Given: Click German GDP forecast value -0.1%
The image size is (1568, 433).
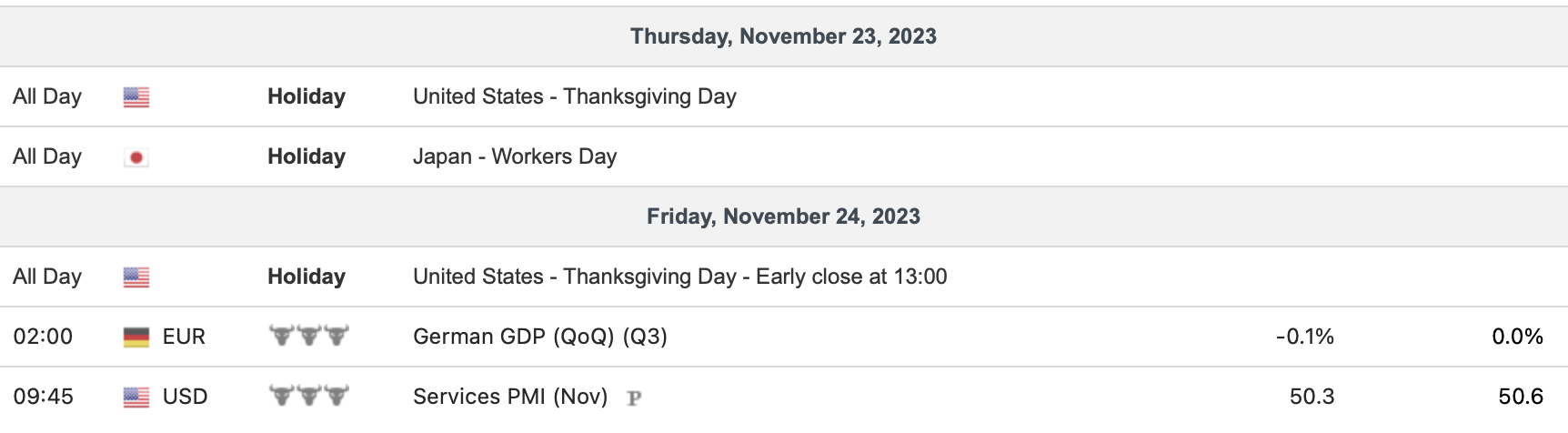Looking at the screenshot, I should point(1304,337).
